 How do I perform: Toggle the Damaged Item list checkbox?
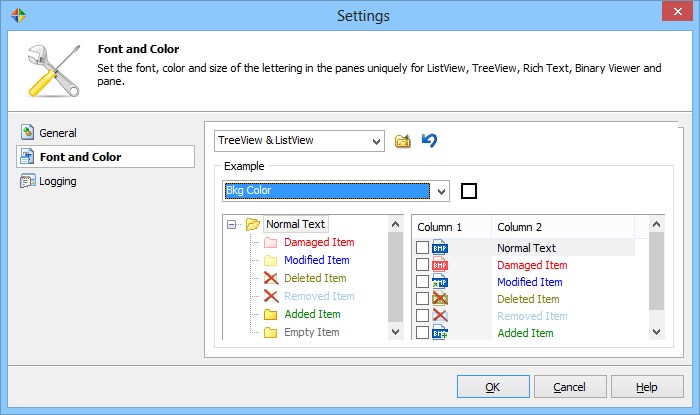[422, 265]
